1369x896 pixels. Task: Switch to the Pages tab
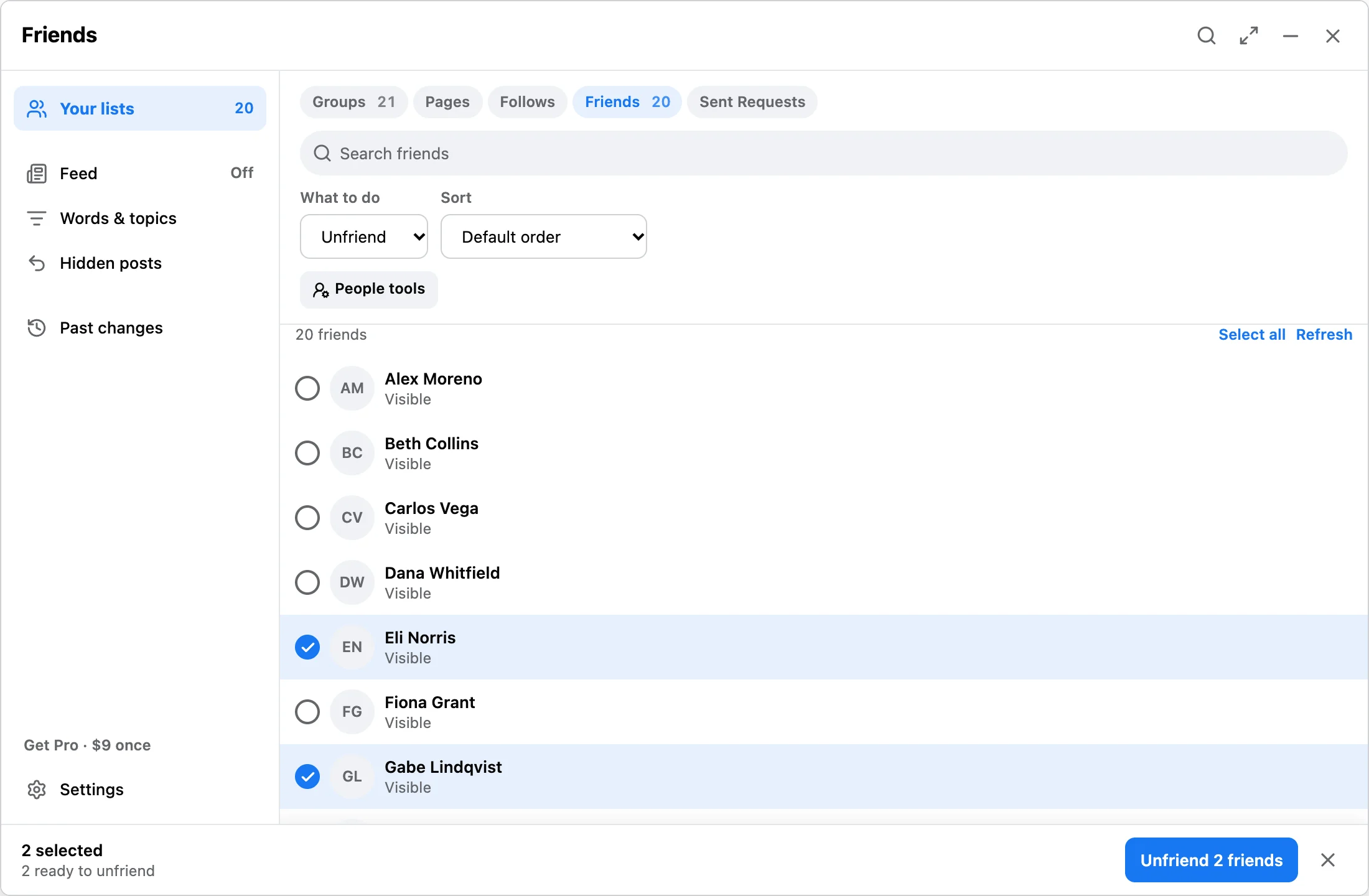[447, 102]
